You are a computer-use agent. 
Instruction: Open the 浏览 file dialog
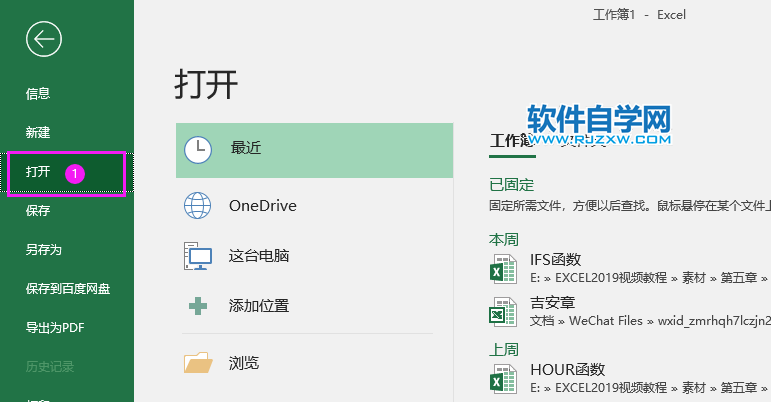pos(314,363)
